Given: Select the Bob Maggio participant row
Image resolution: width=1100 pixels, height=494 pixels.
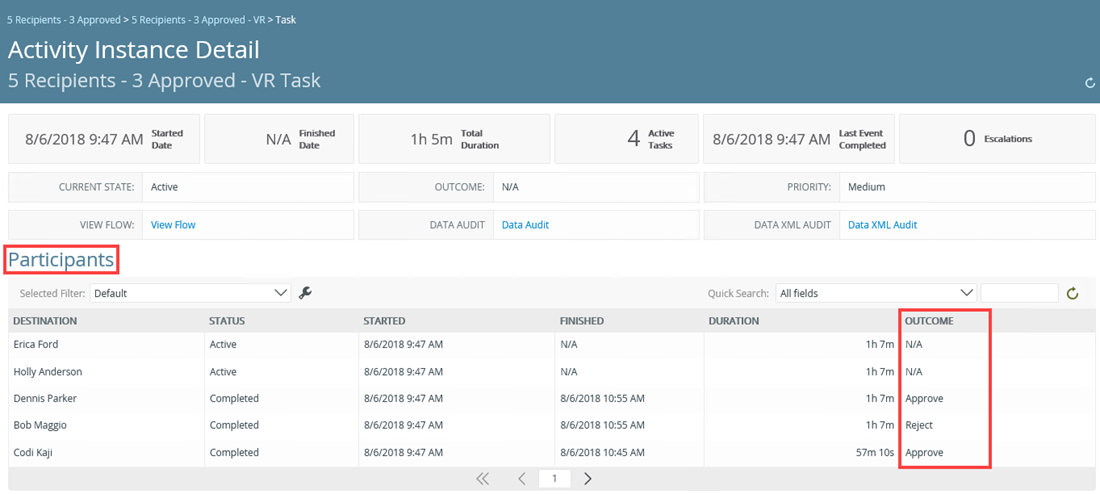Looking at the screenshot, I should pyautogui.click(x=40, y=425).
